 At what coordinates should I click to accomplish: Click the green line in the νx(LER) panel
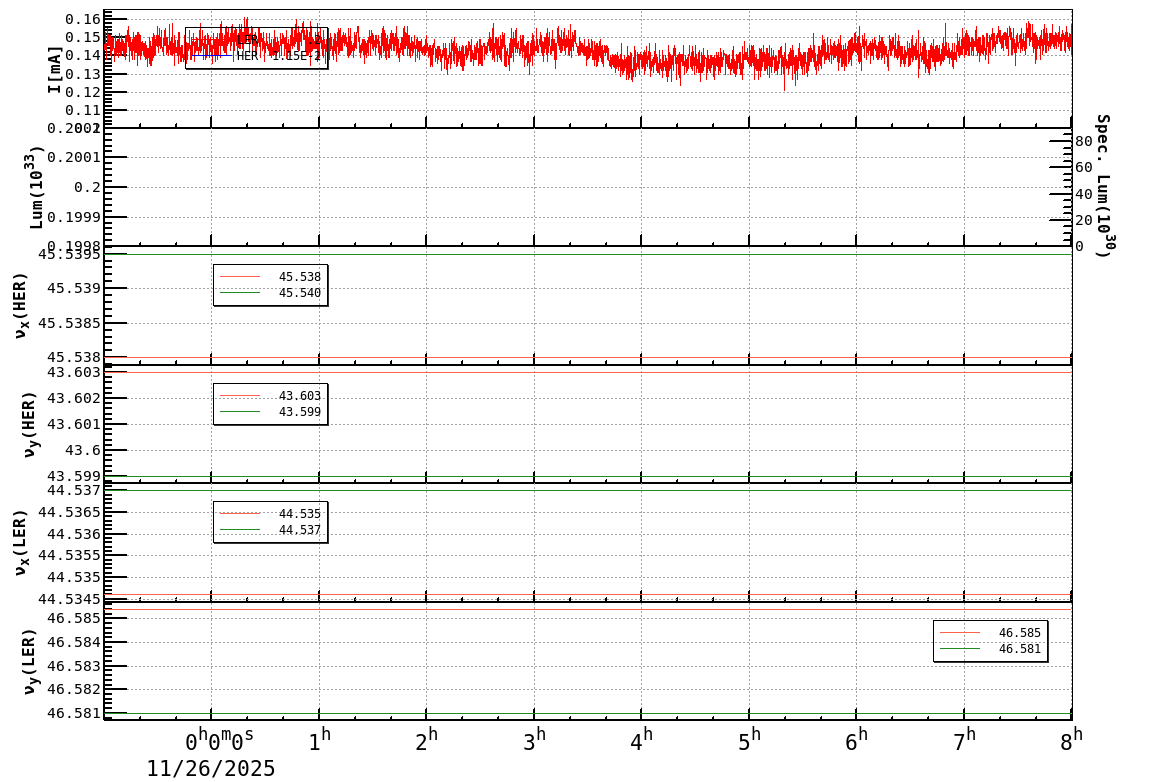[600, 491]
